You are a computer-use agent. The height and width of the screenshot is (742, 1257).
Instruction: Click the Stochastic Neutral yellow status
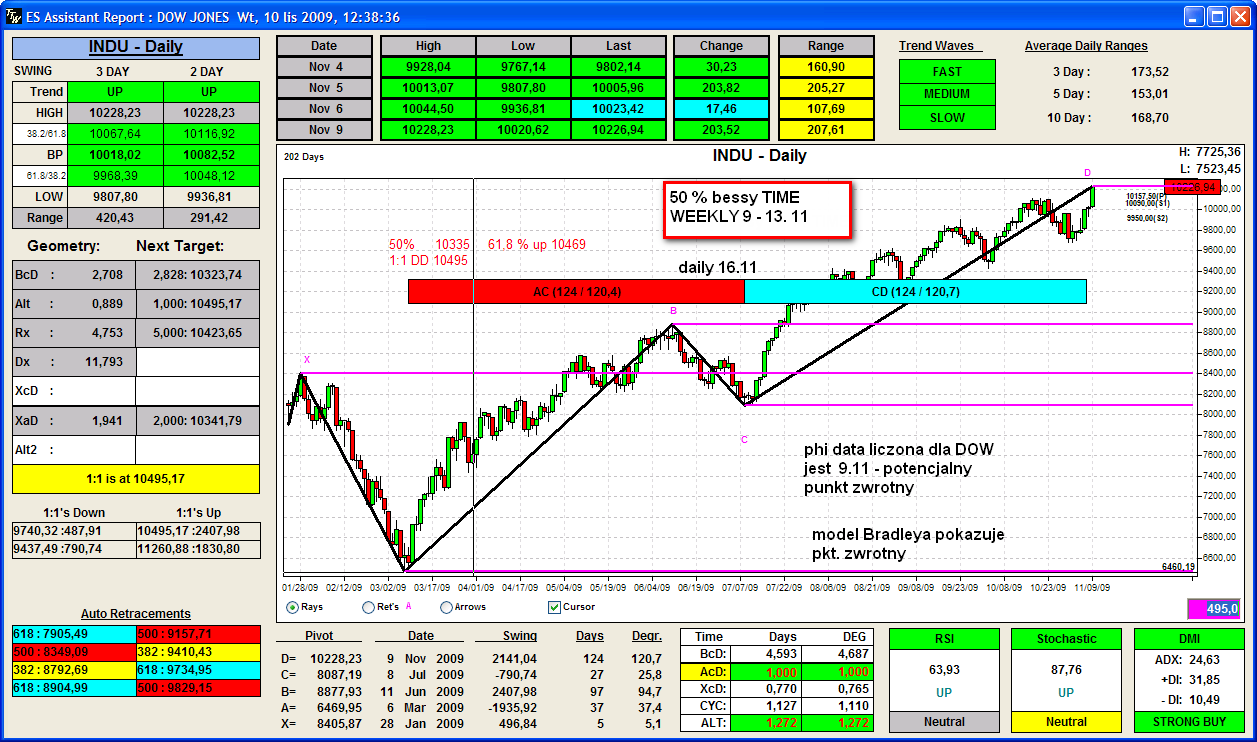(1066, 722)
